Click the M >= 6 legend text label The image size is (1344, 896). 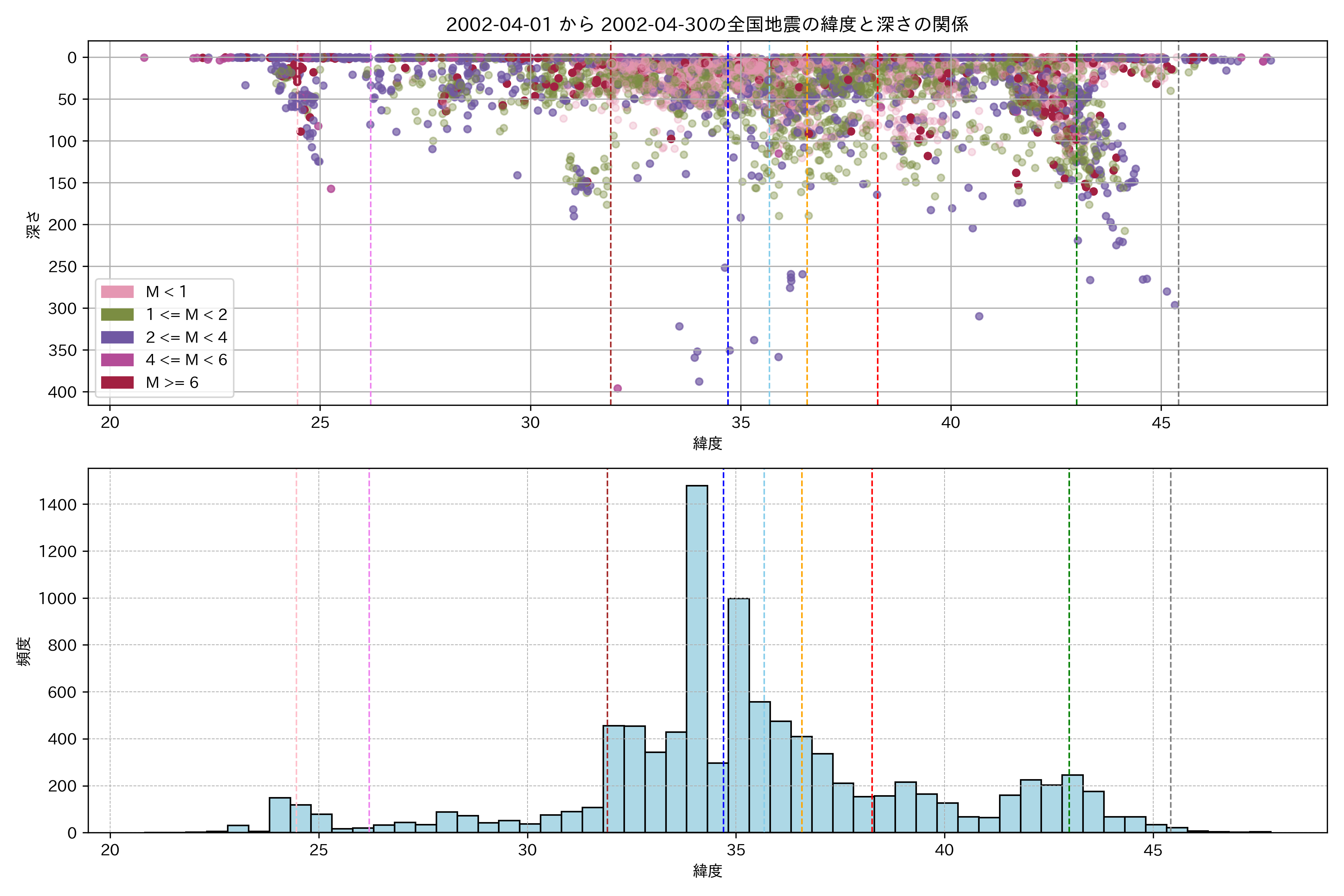(x=172, y=383)
